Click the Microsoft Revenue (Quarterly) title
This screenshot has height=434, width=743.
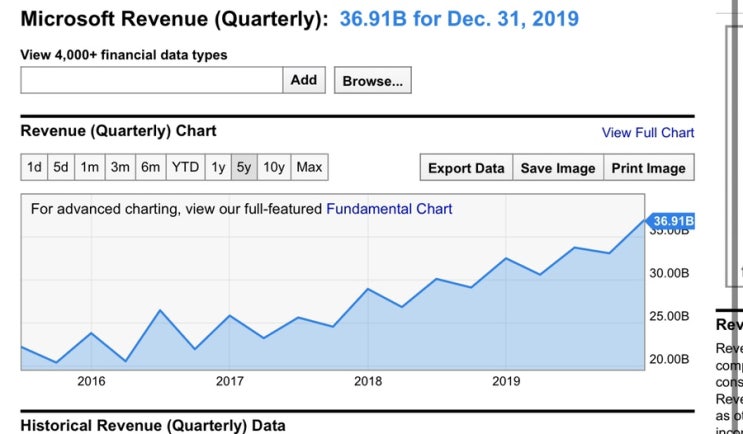[x=174, y=19]
